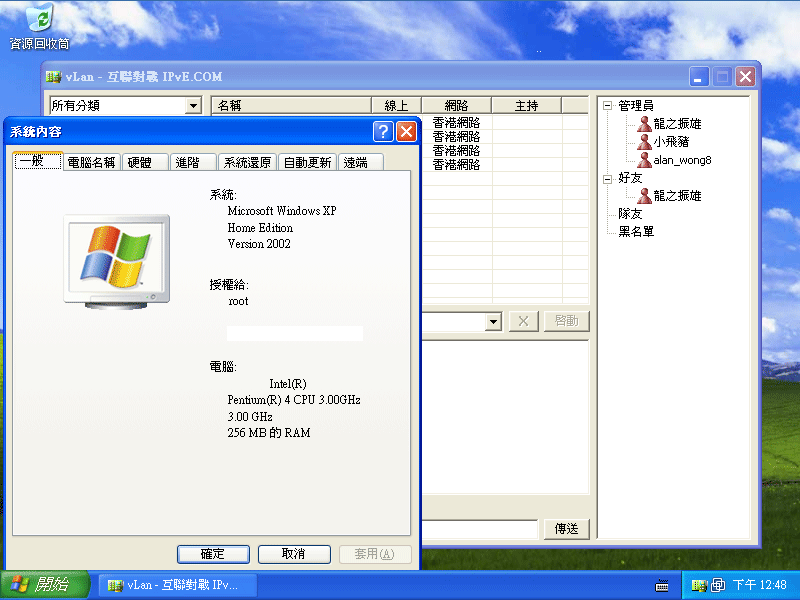Click the 套用(A) button
The image size is (800, 600).
(x=375, y=554)
